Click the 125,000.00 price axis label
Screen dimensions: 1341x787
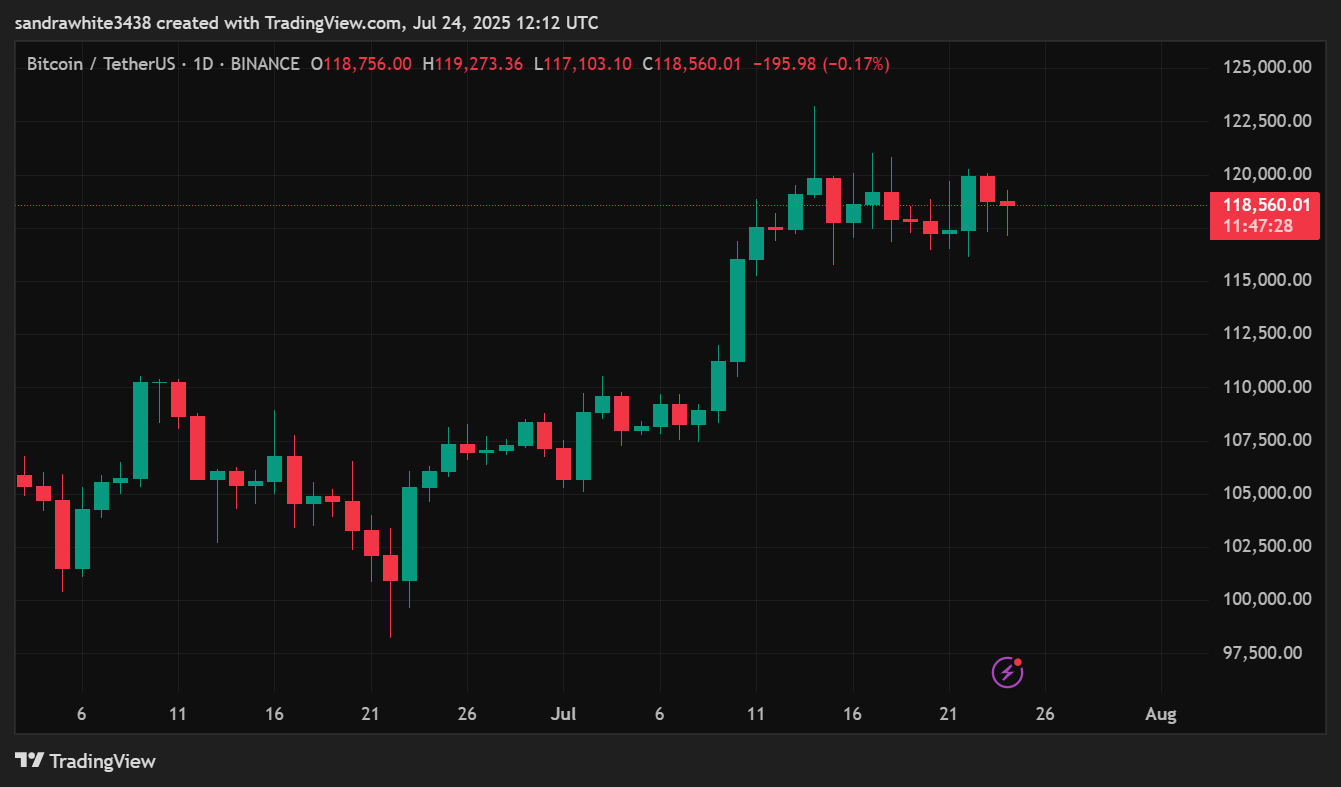pos(1267,68)
